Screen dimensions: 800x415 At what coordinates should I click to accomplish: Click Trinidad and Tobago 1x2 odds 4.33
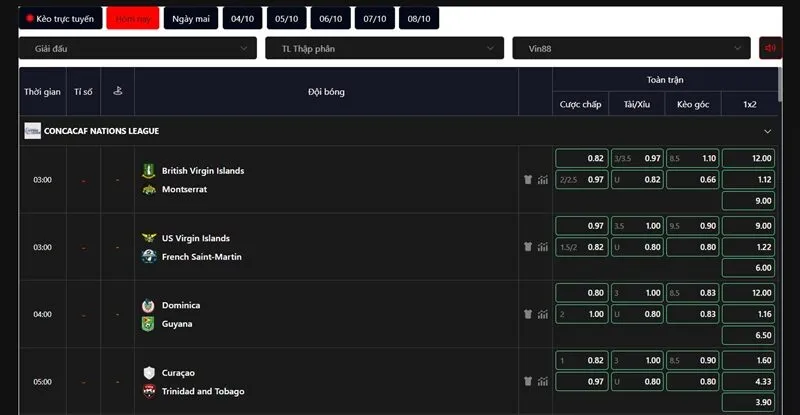(x=748, y=381)
